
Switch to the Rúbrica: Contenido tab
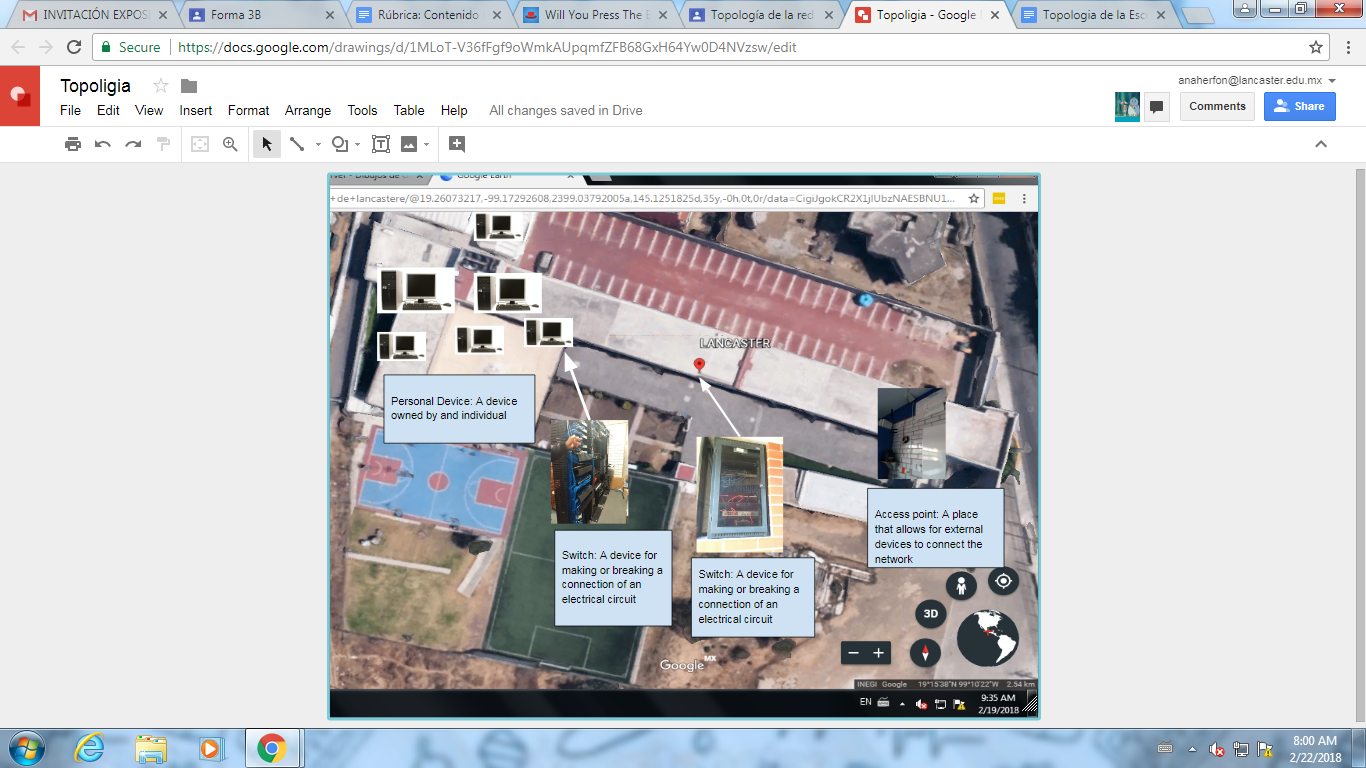[x=427, y=15]
